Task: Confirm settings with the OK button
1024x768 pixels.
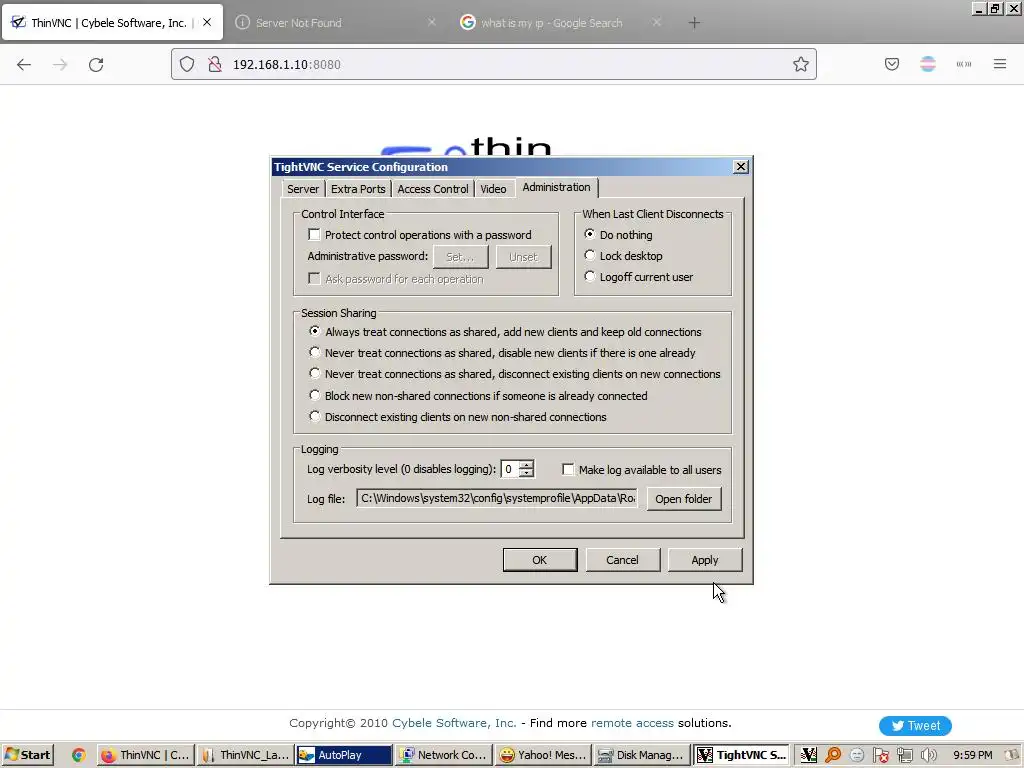Action: [x=539, y=560]
